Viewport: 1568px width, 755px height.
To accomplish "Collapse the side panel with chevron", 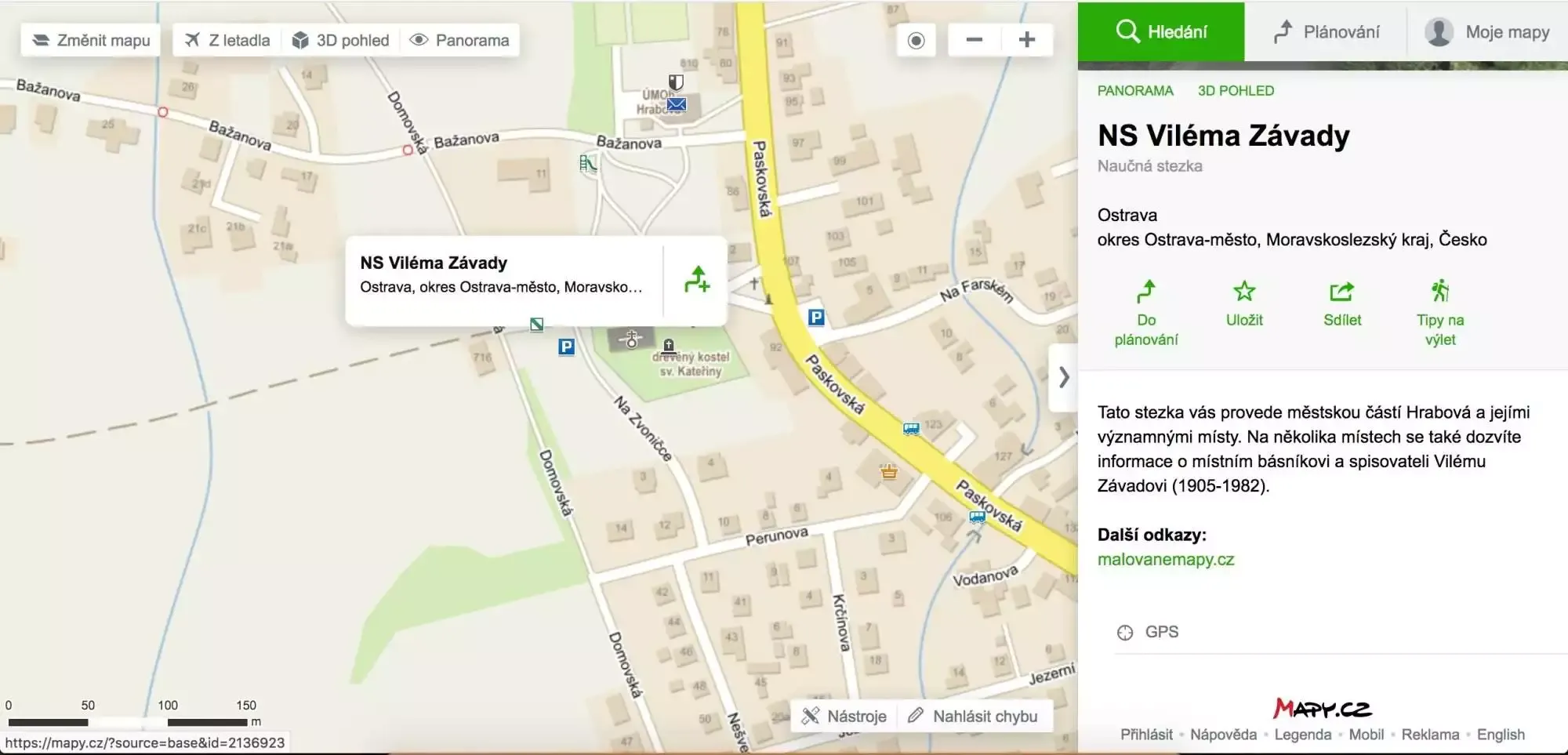I will point(1063,377).
